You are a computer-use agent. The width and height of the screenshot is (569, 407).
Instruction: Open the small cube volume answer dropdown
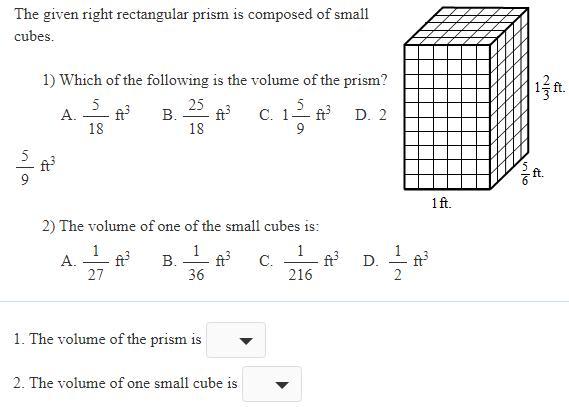click(x=272, y=384)
